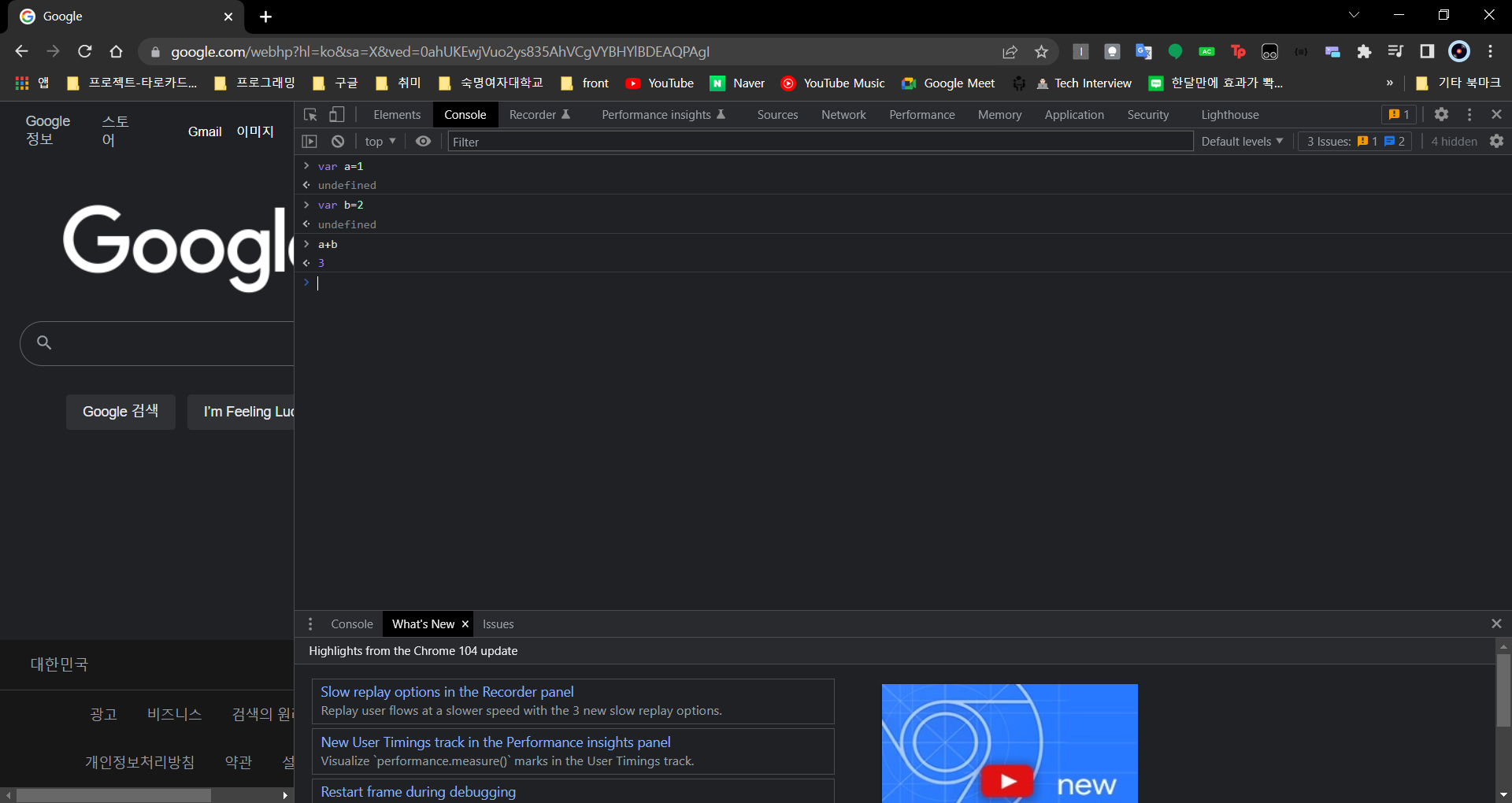
Task: Click the page horizontal scrollbar
Action: (113, 795)
